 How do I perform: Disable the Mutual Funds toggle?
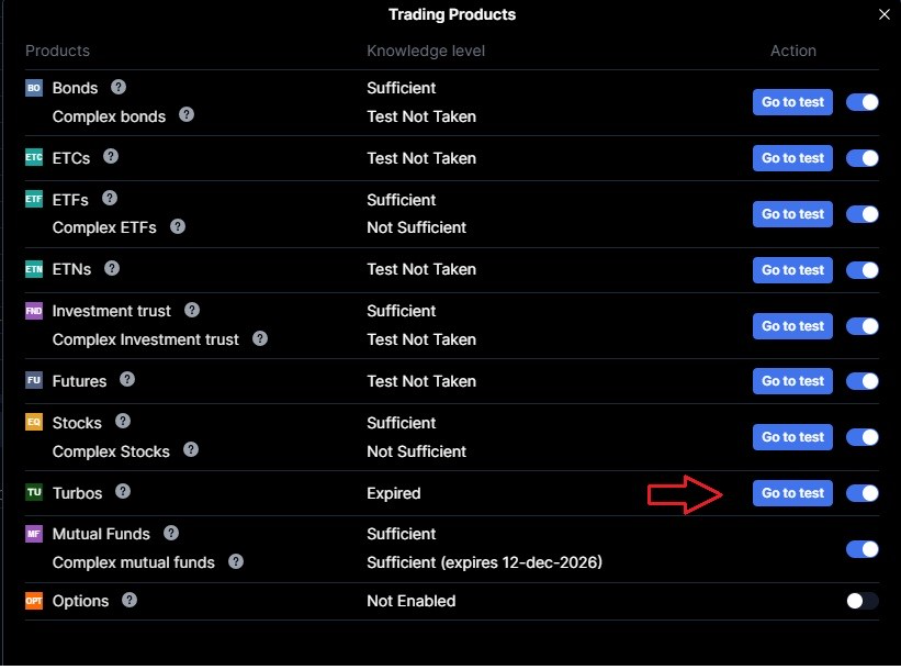[x=862, y=549]
